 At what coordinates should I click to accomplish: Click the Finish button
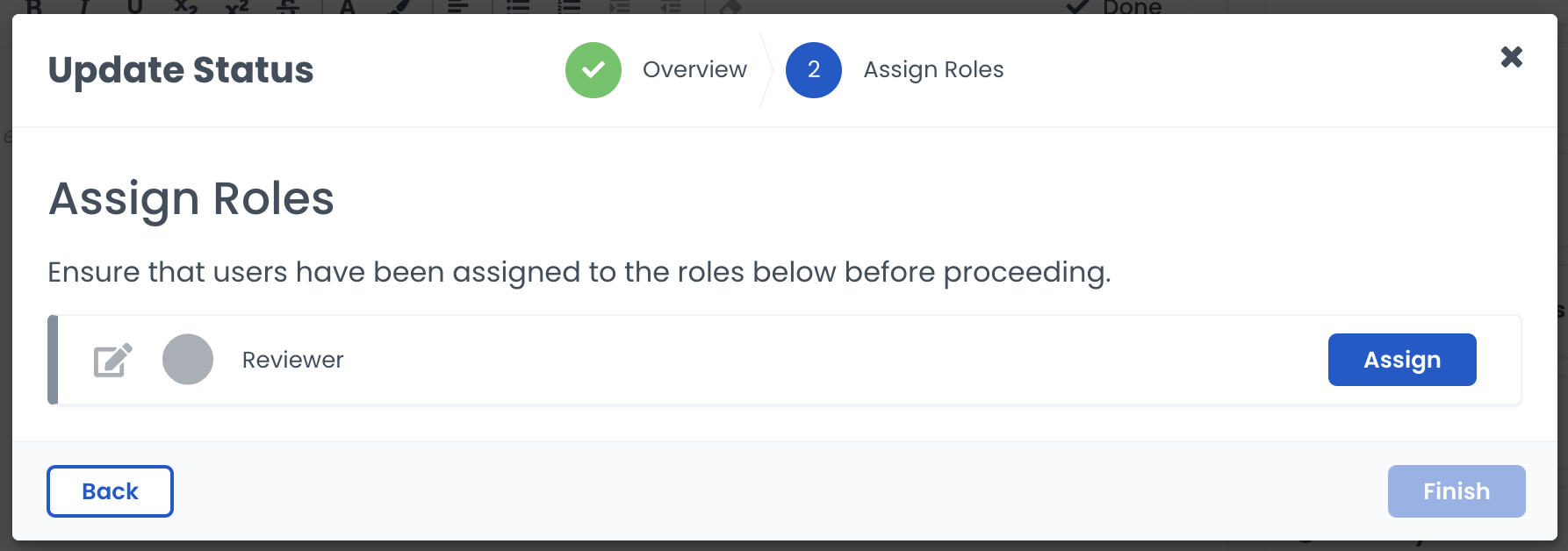1456,491
